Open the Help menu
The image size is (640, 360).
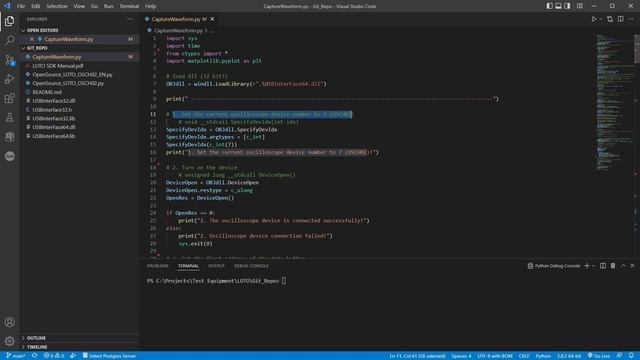point(150,6)
